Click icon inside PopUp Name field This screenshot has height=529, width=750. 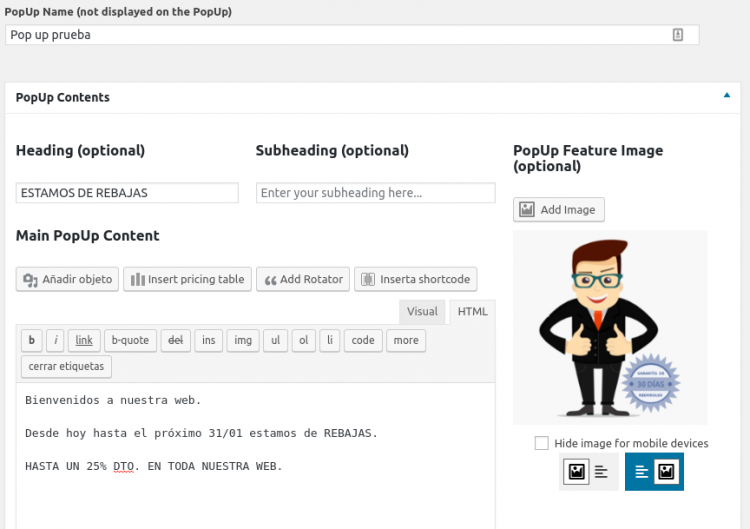(678, 34)
